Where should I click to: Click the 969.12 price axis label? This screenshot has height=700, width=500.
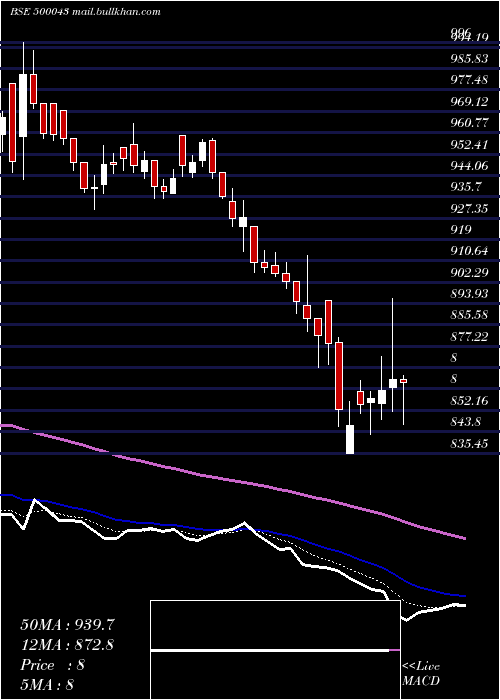coord(469,101)
